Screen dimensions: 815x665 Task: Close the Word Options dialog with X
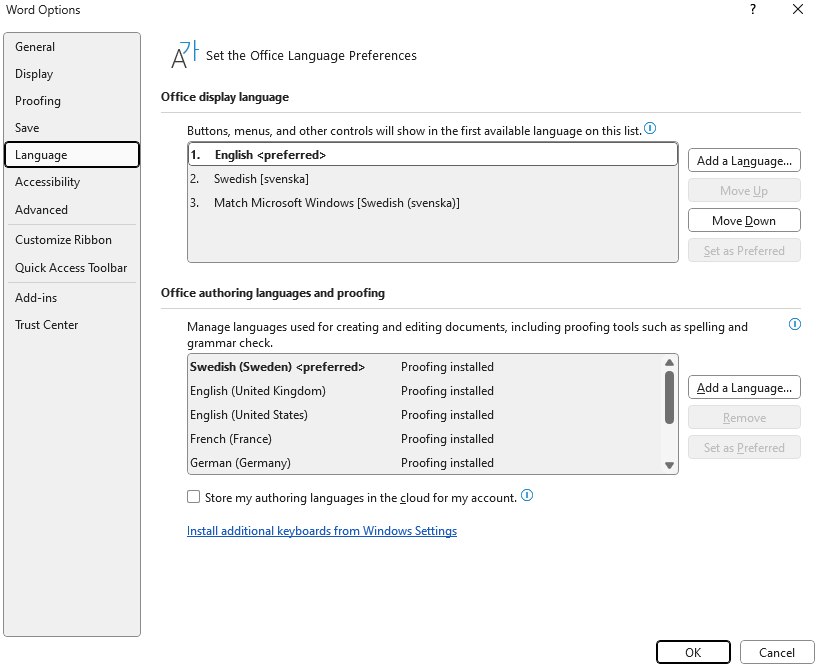tap(798, 9)
